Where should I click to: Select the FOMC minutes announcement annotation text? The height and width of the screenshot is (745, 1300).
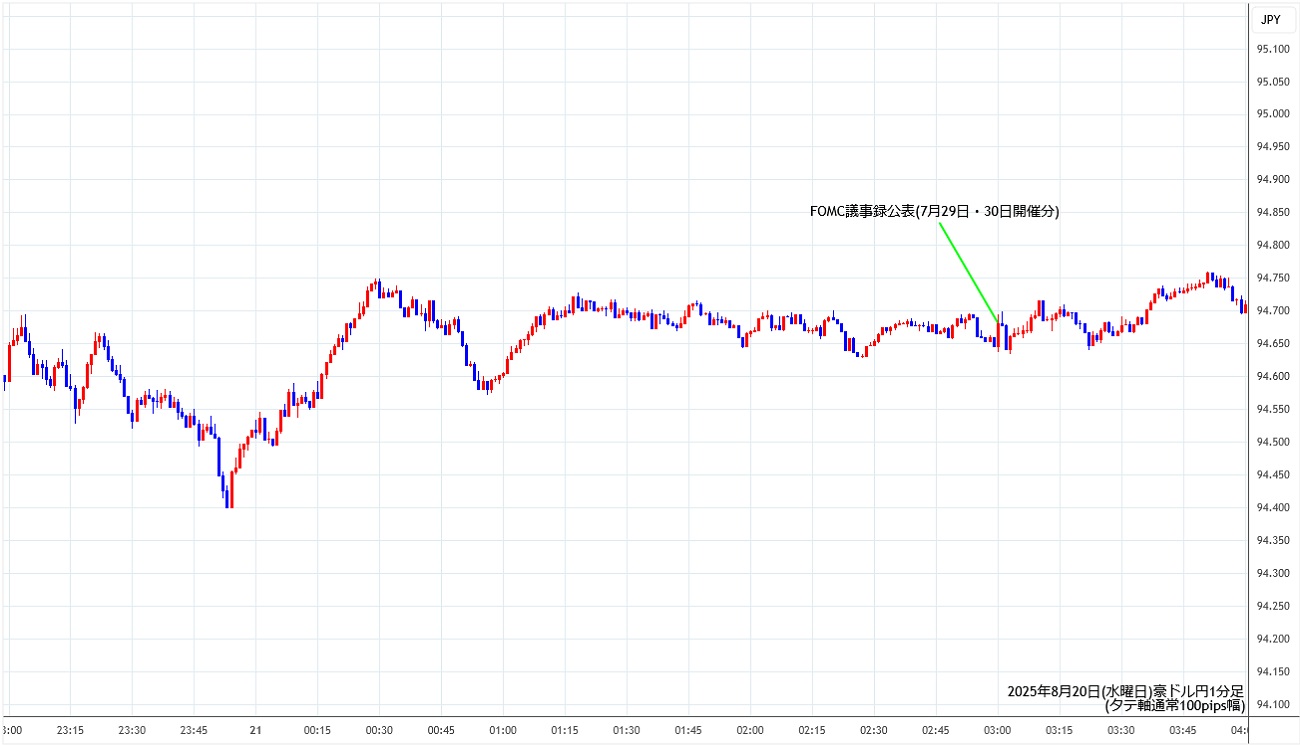click(x=934, y=211)
